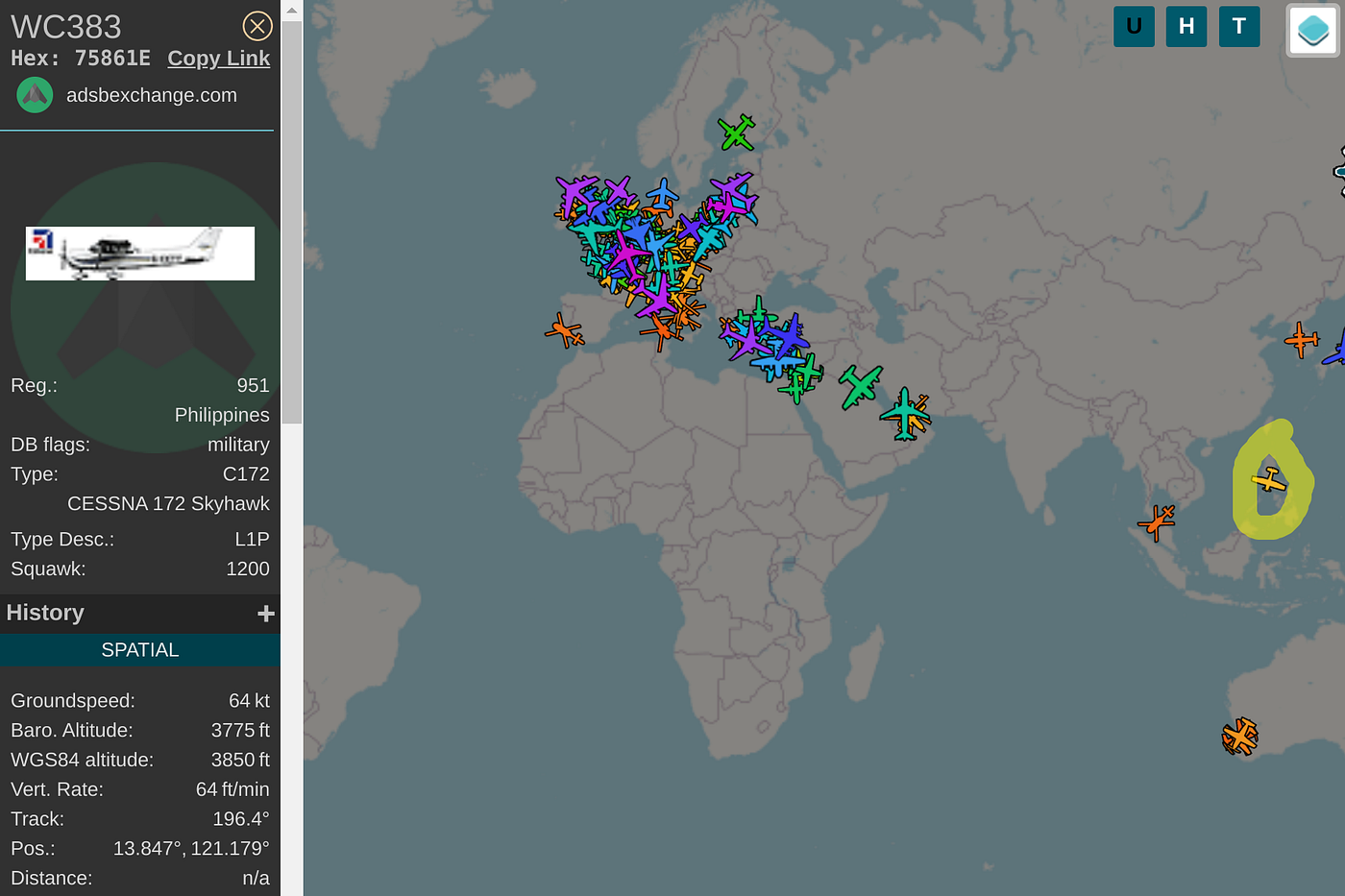Open the Cessna 172 aircraft photo thumbnail

(140, 254)
